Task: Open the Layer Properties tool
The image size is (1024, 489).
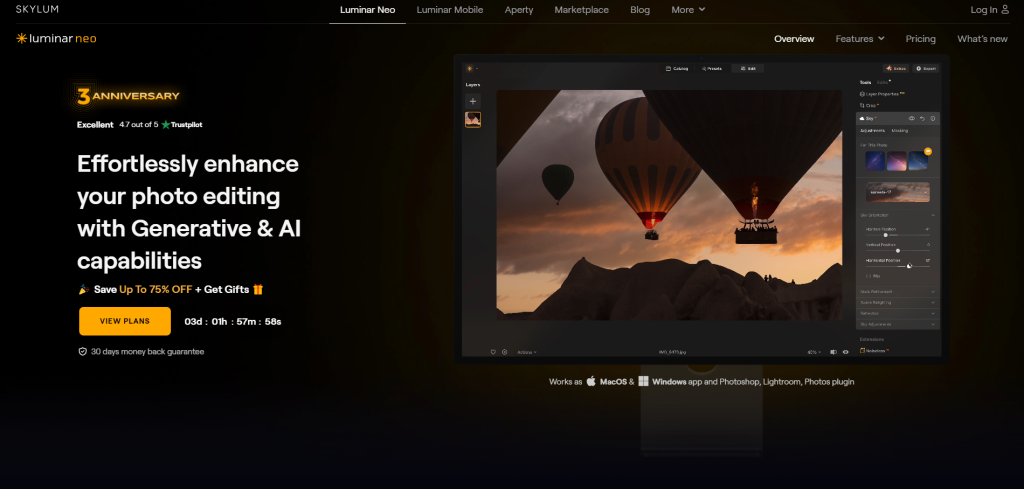Action: click(883, 94)
